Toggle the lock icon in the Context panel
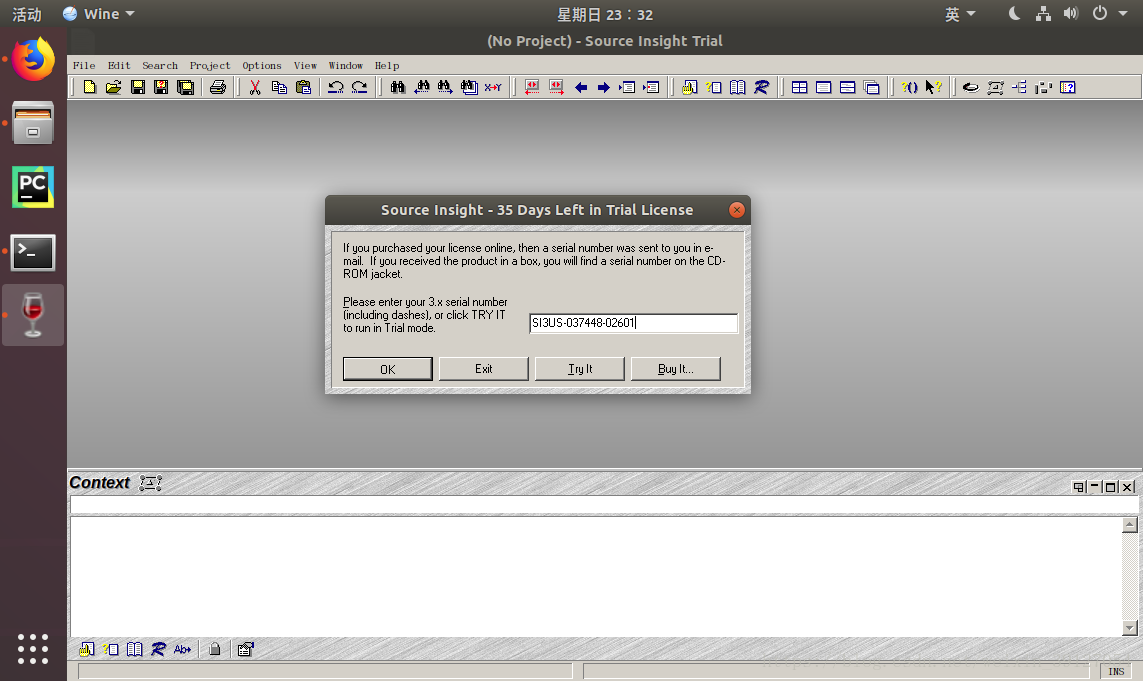1143x681 pixels. click(215, 649)
